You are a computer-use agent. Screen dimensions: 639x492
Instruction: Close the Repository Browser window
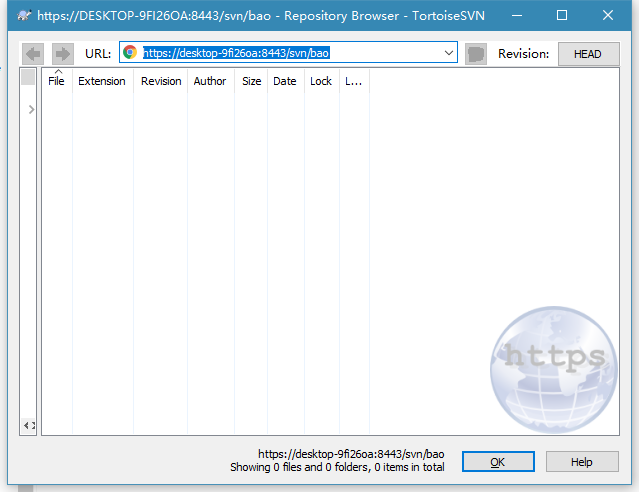click(x=608, y=15)
